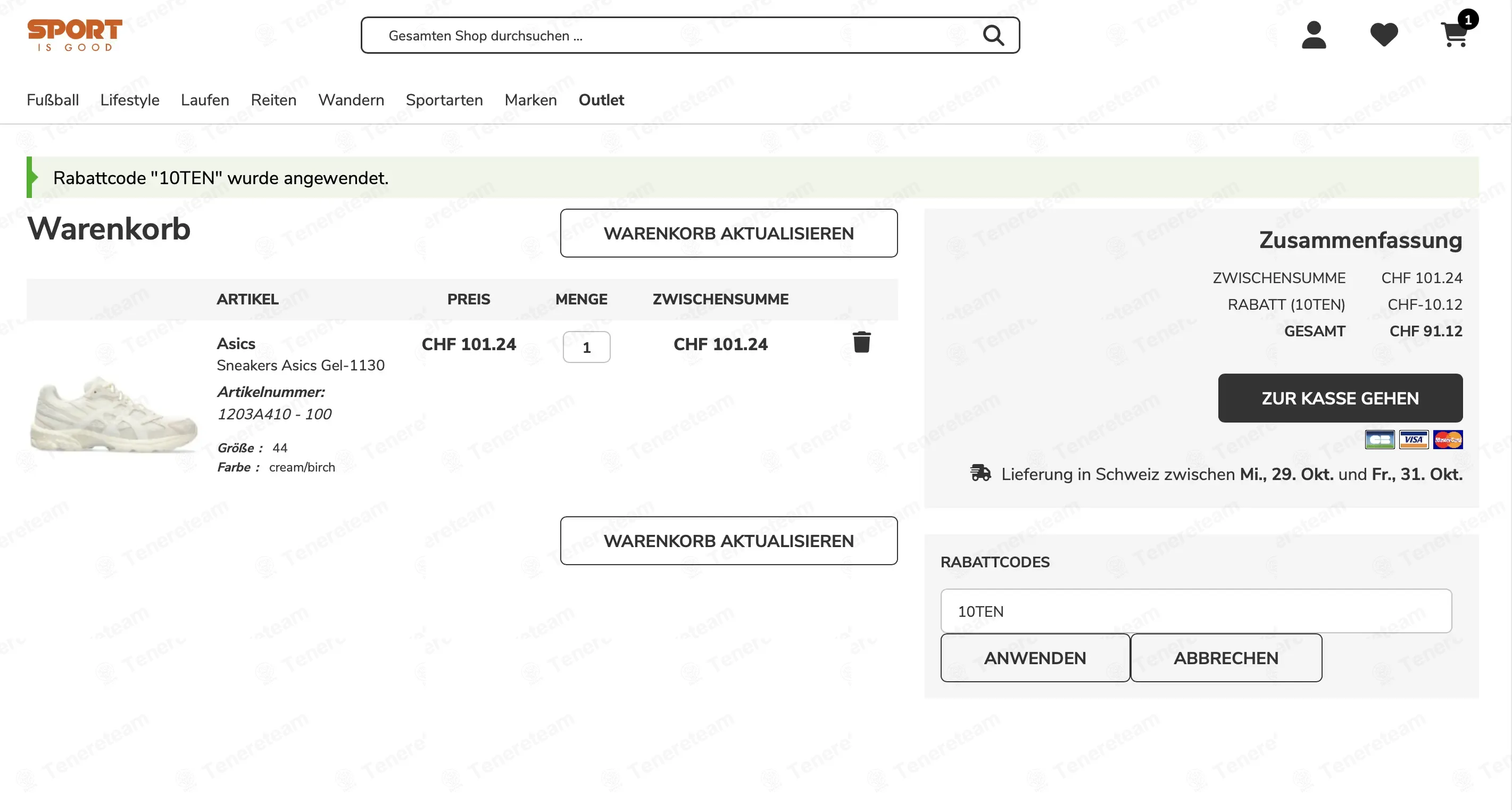Click the Menge column header
The height and width of the screenshot is (810, 1512).
pyautogui.click(x=581, y=299)
